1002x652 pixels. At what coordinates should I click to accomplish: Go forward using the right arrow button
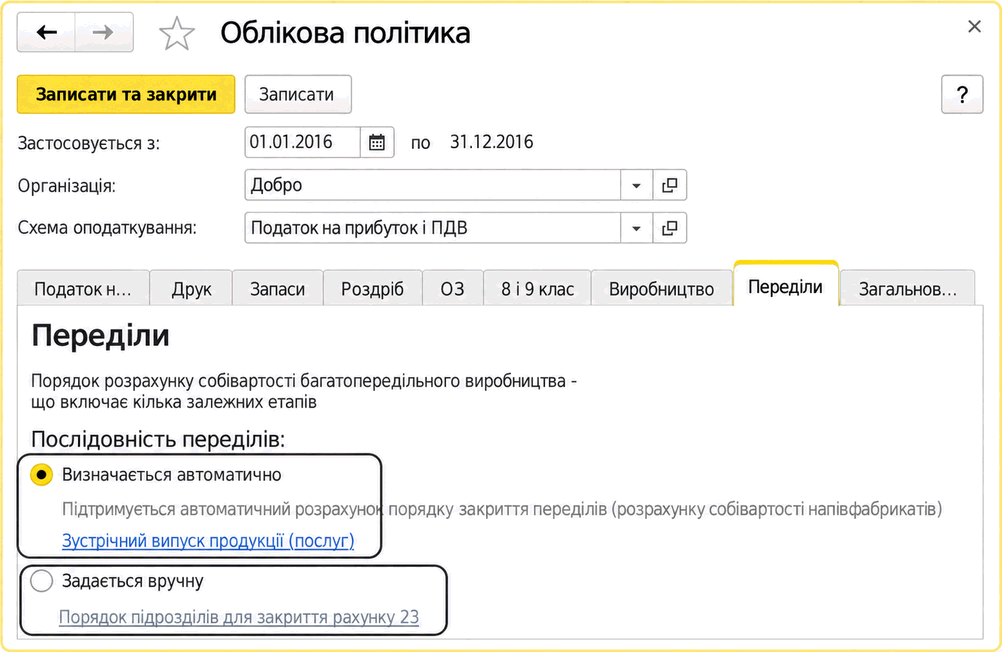coord(104,32)
